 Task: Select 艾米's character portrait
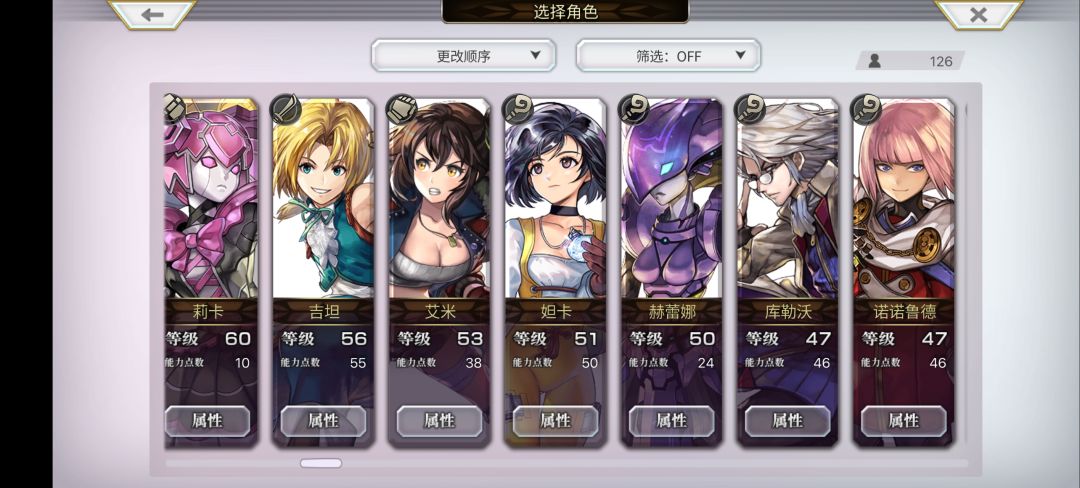pyautogui.click(x=439, y=199)
